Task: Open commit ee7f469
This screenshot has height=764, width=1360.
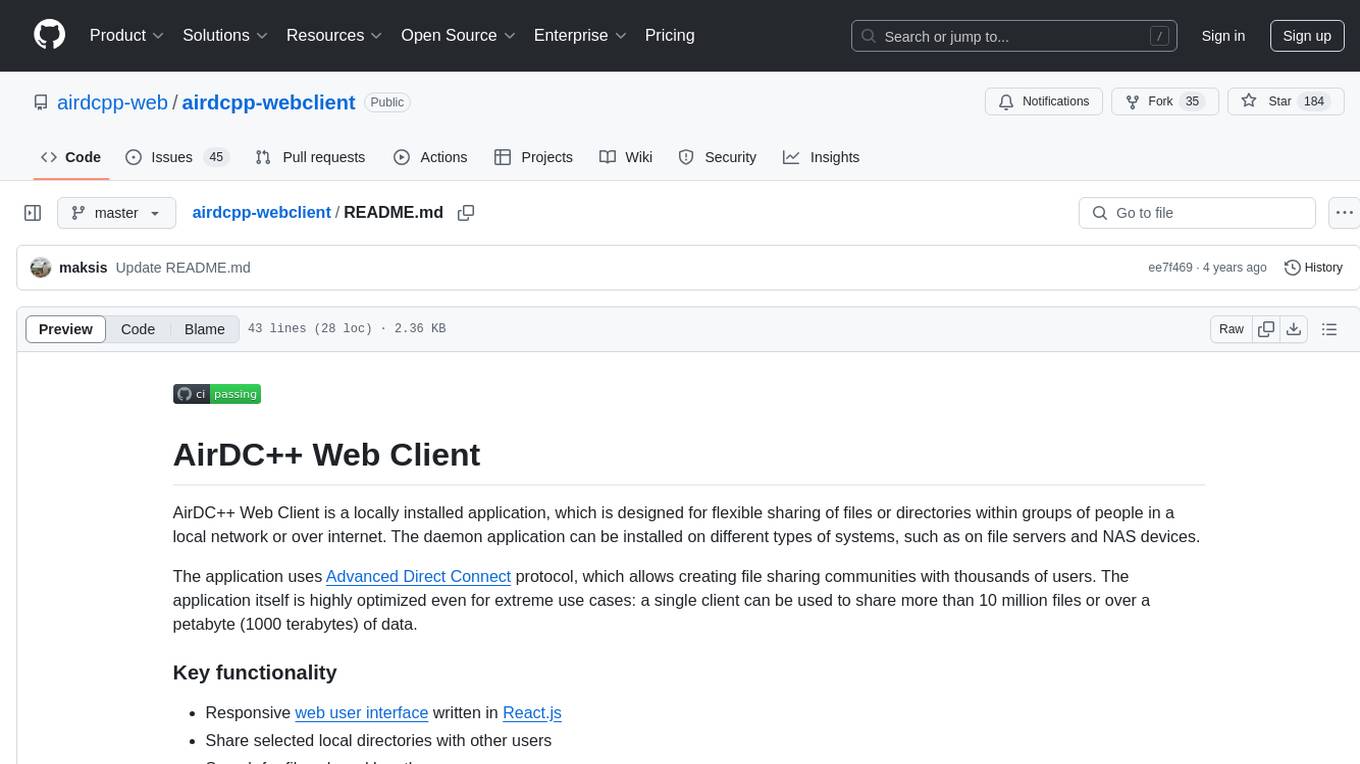Action: point(1170,267)
